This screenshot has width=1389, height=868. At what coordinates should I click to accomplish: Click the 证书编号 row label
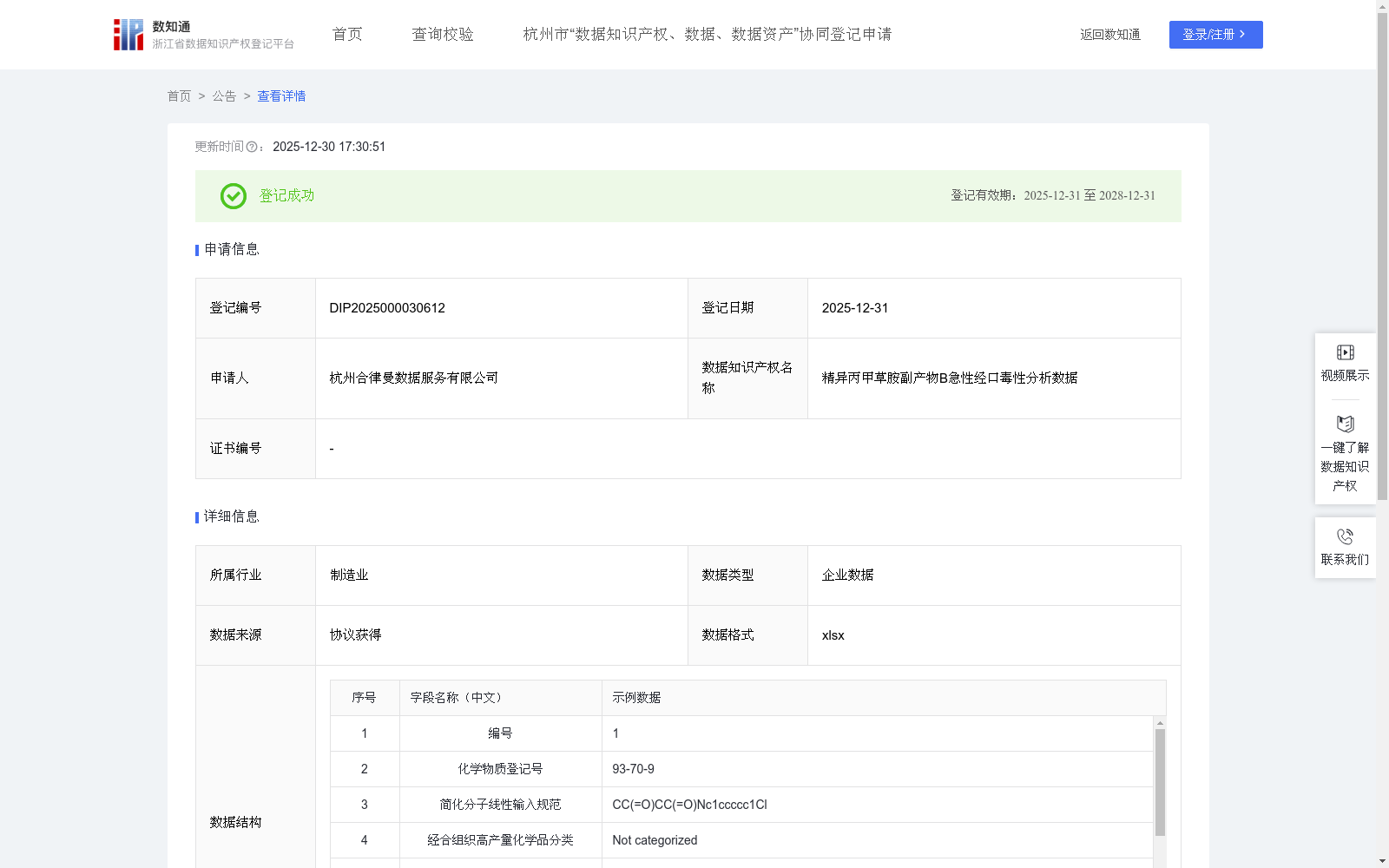click(235, 449)
